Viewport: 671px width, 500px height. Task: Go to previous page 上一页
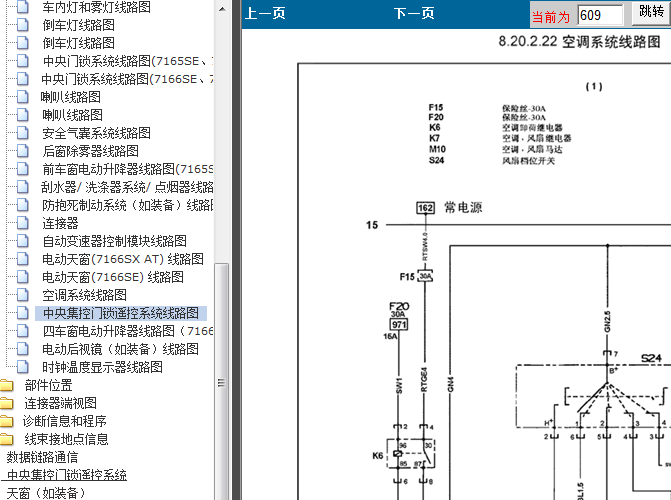[x=265, y=13]
